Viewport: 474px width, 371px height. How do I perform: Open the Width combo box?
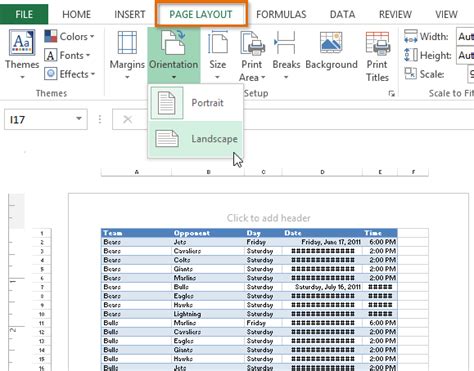tap(465, 36)
